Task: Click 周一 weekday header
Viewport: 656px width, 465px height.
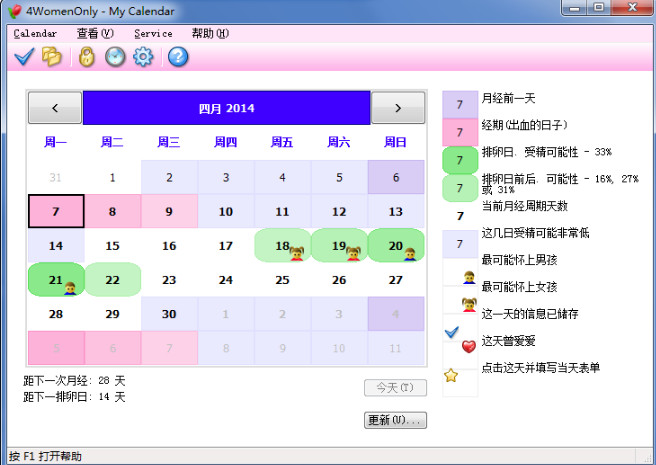Action: [56, 142]
